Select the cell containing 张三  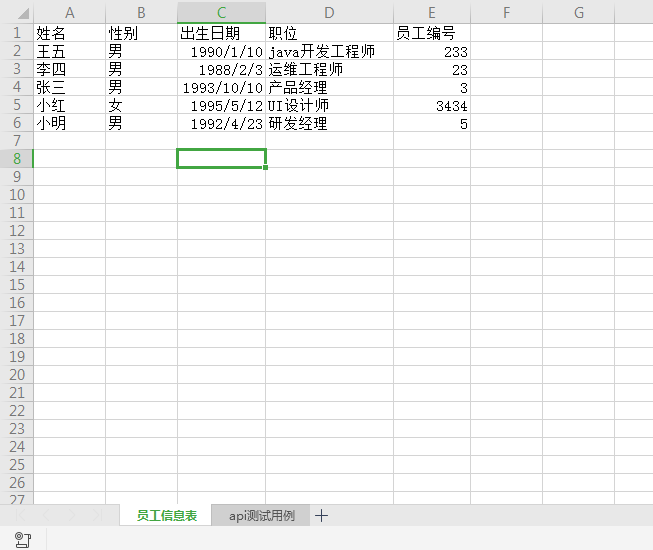pos(70,87)
